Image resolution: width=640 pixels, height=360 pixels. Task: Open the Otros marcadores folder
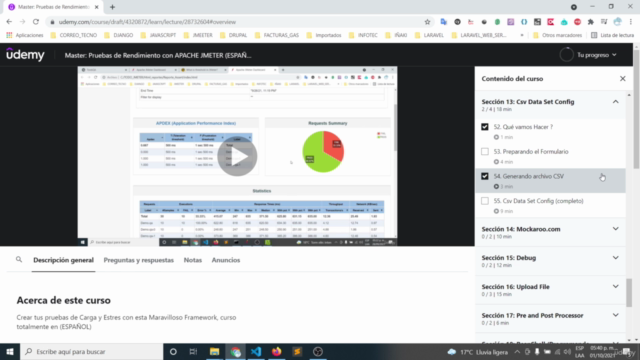tap(558, 35)
